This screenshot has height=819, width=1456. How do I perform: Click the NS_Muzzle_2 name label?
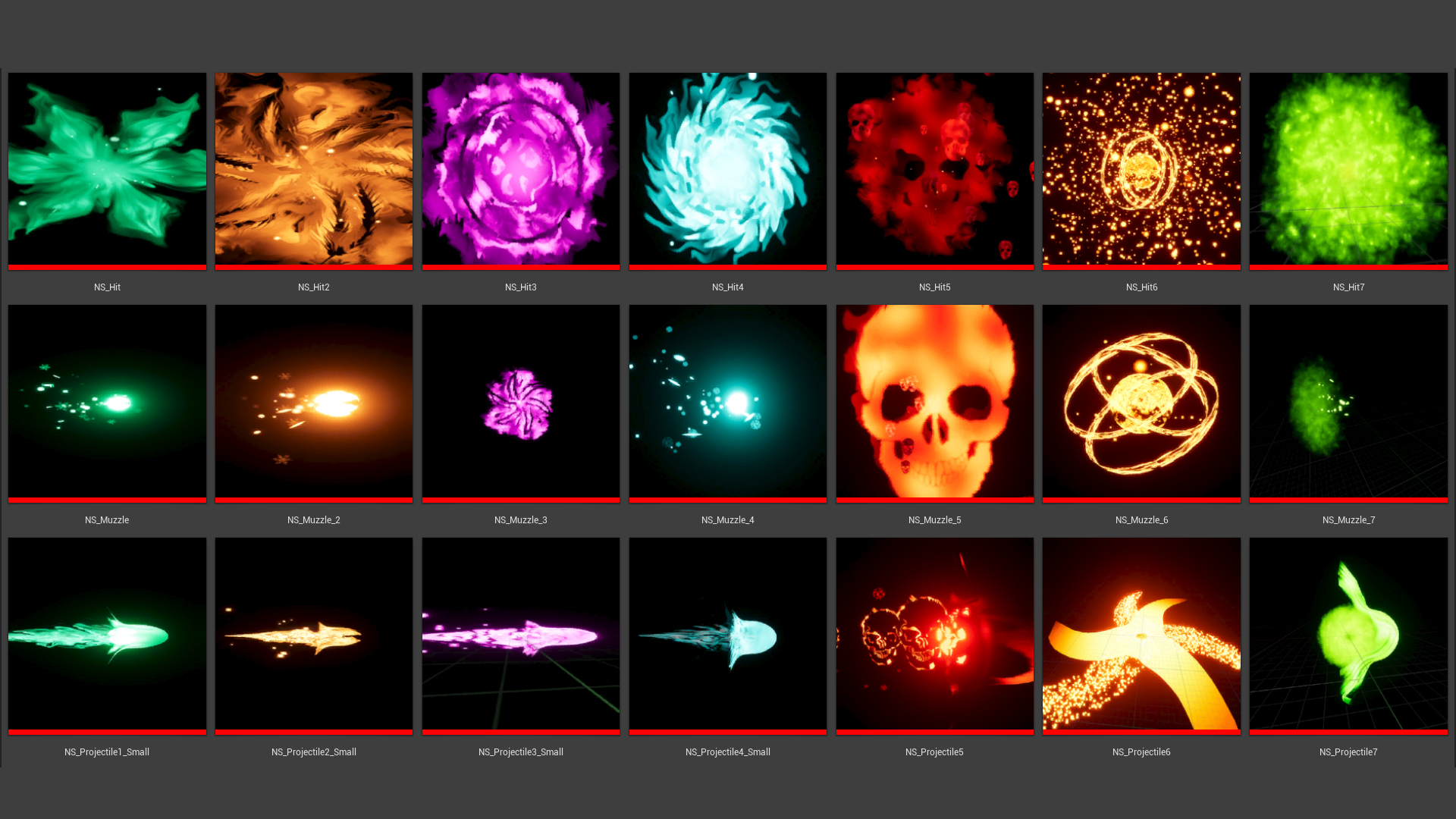314,520
